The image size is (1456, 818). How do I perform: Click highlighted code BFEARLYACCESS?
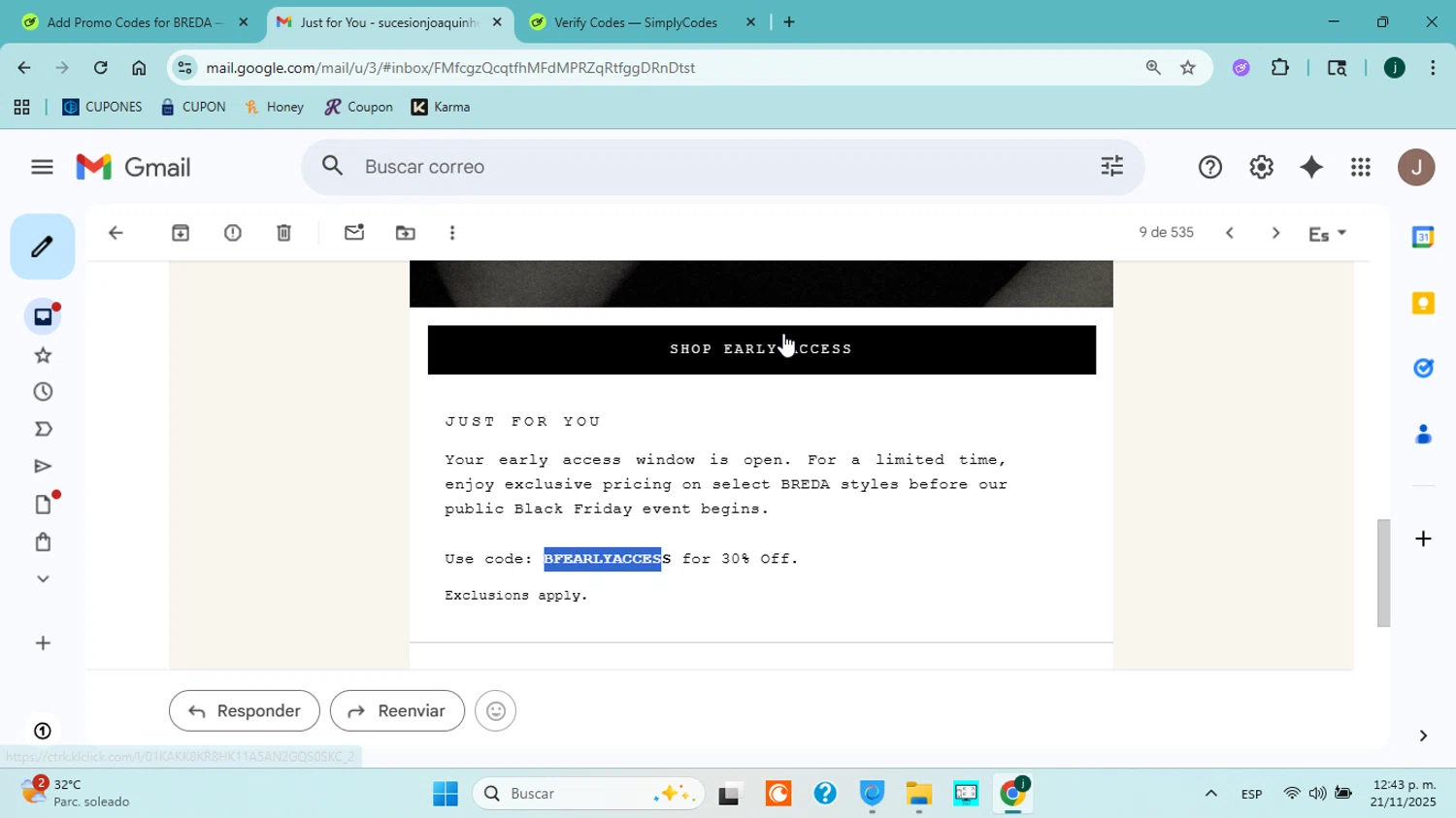607,559
